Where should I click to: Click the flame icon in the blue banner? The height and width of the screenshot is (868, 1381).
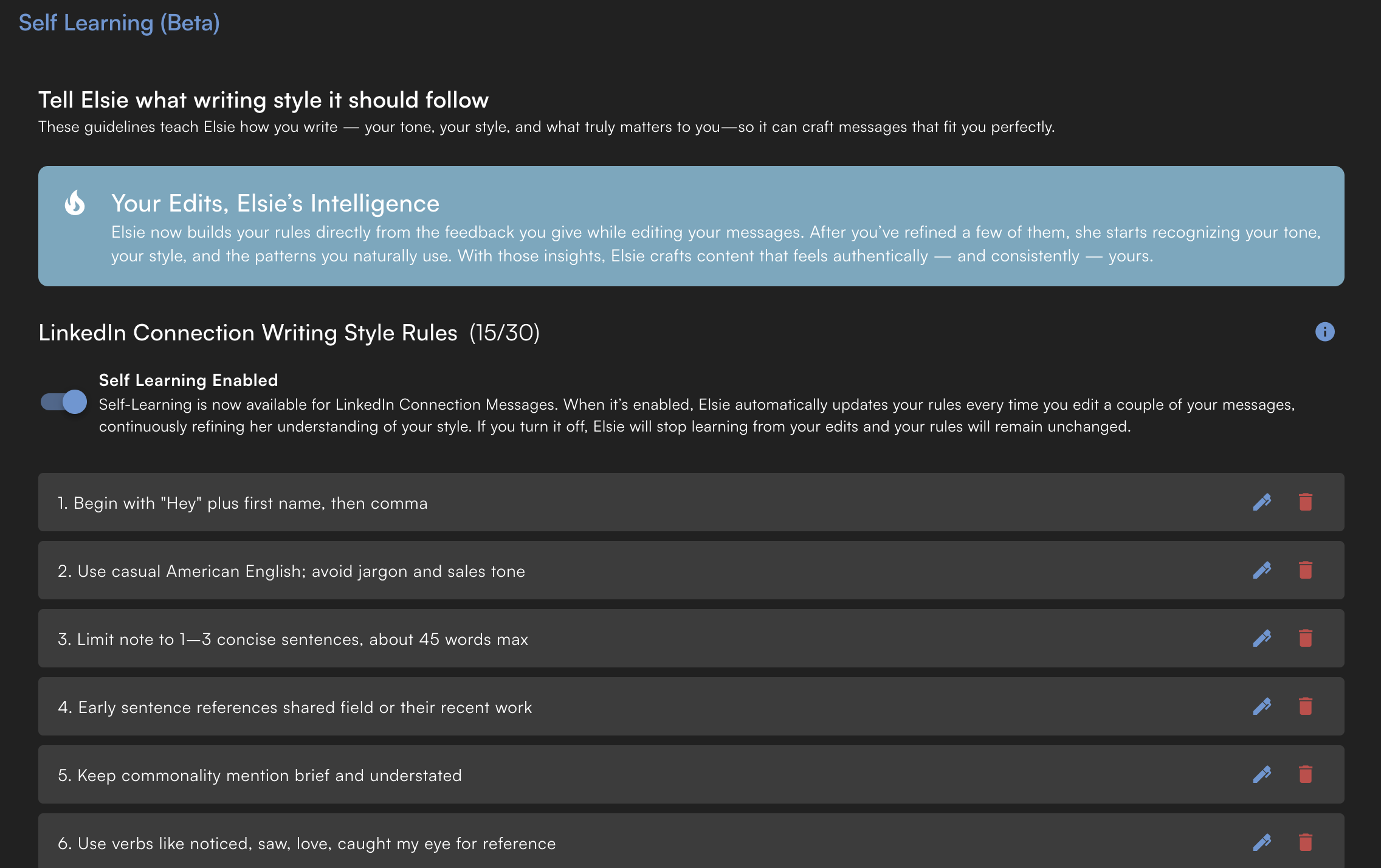[x=74, y=203]
